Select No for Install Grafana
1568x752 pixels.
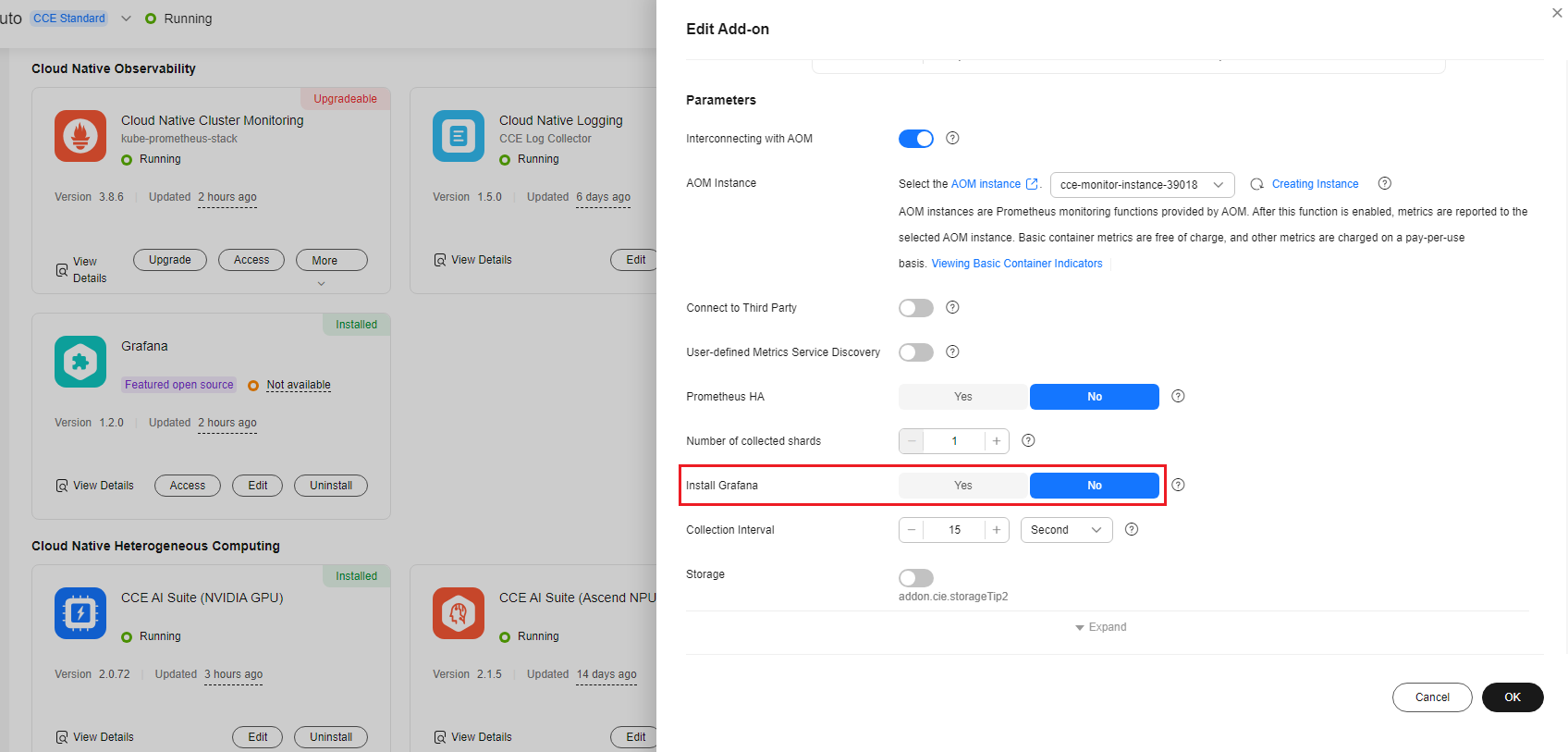[x=1095, y=486]
